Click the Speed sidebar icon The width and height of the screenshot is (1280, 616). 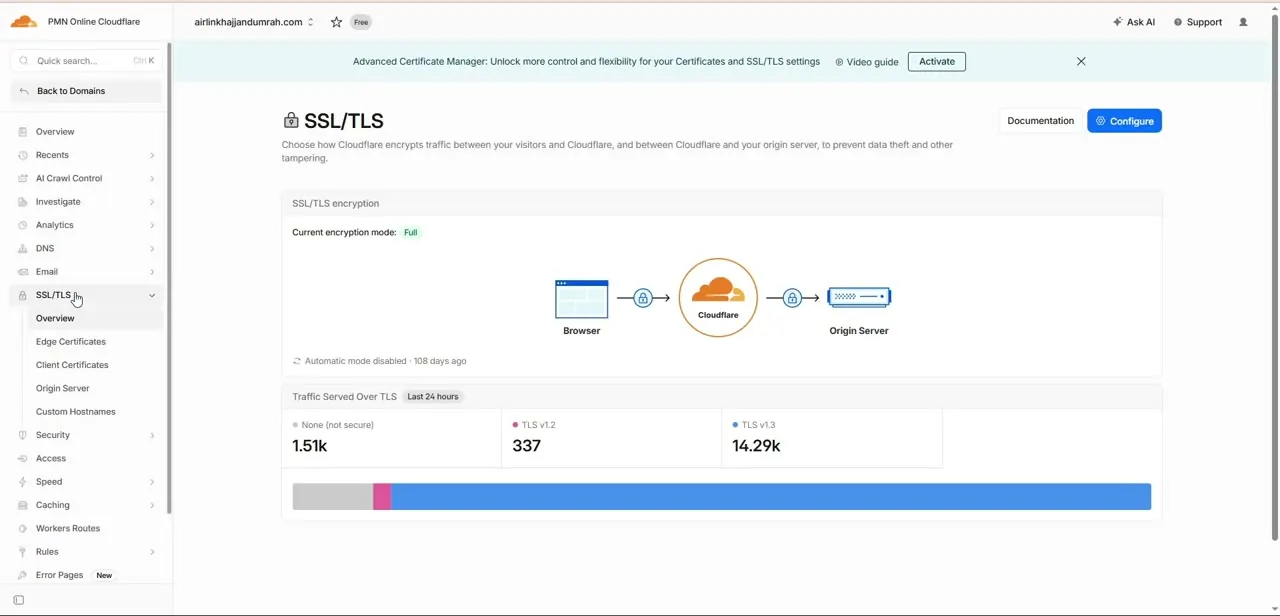[x=23, y=482]
